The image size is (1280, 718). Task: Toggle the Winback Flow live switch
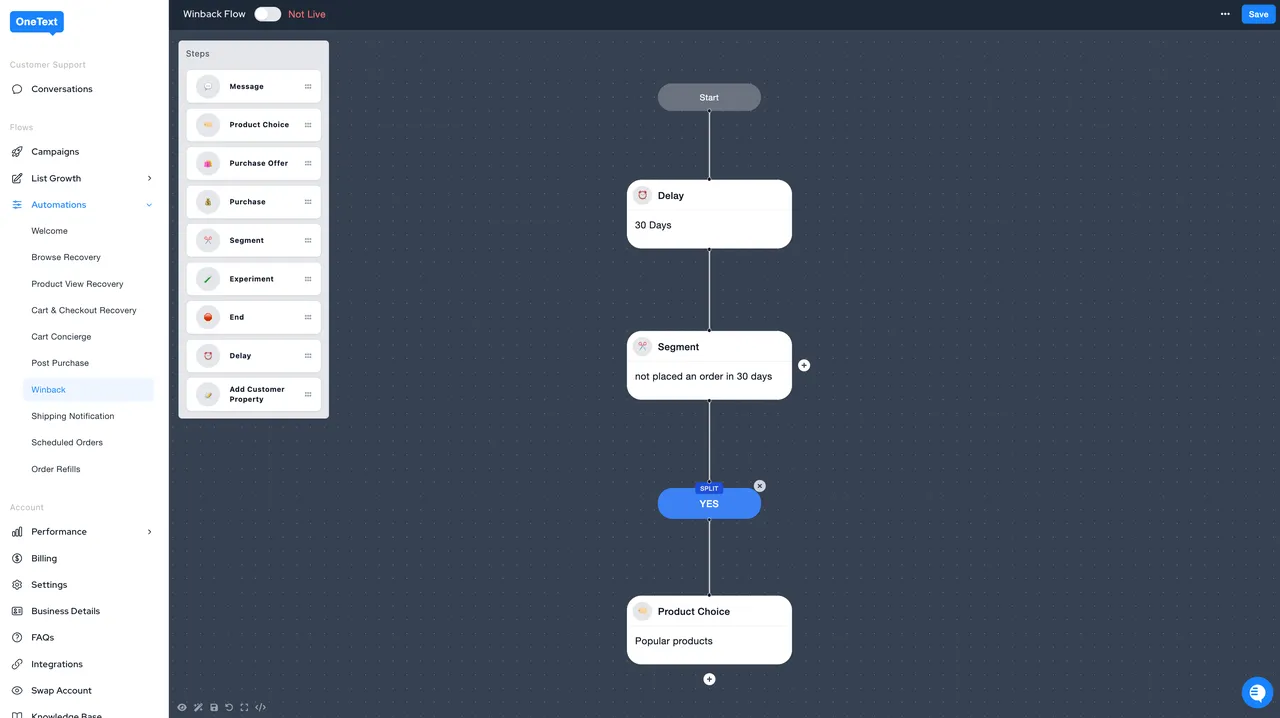267,14
